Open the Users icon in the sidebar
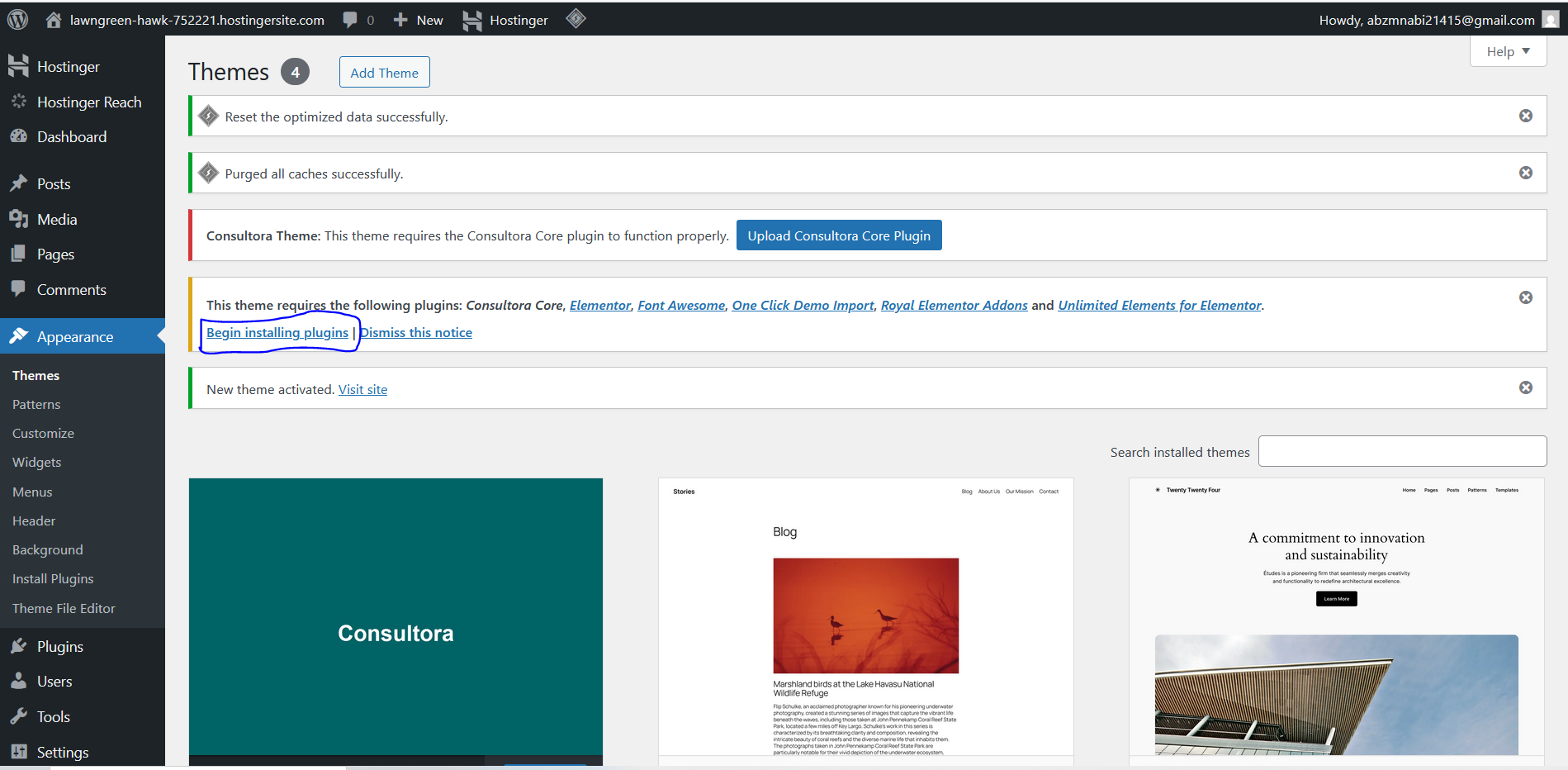This screenshot has height=770, width=1568. point(19,681)
